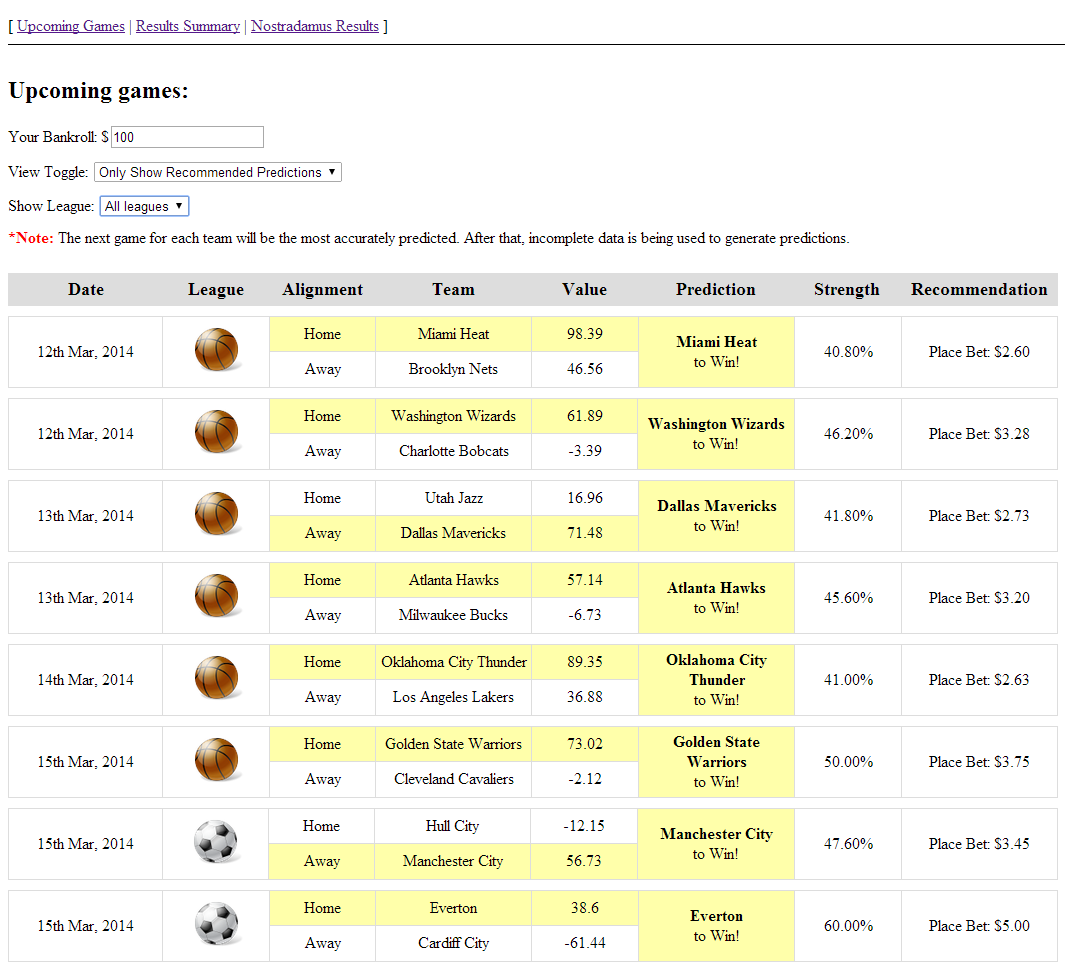The image size is (1065, 969).
Task: Click the Date column header
Action: (86, 290)
